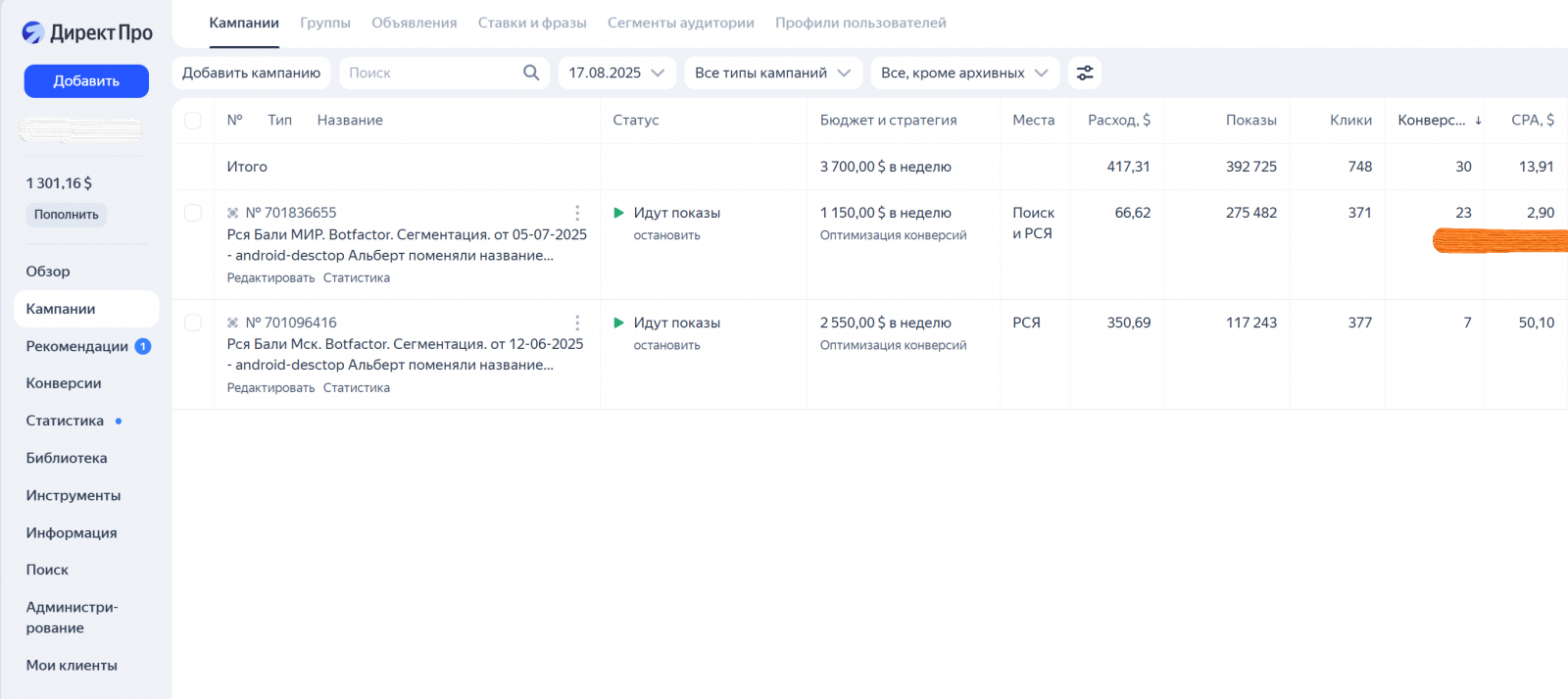Open the 17.08.2025 date dropdown
The width and height of the screenshot is (1568, 699).
(x=615, y=73)
